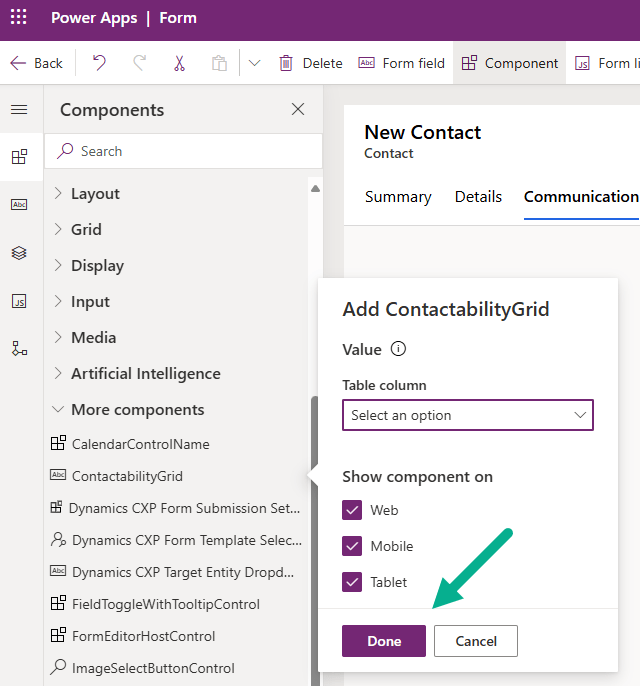Expand the Layout components group
This screenshot has width=640, height=686.
pos(95,194)
